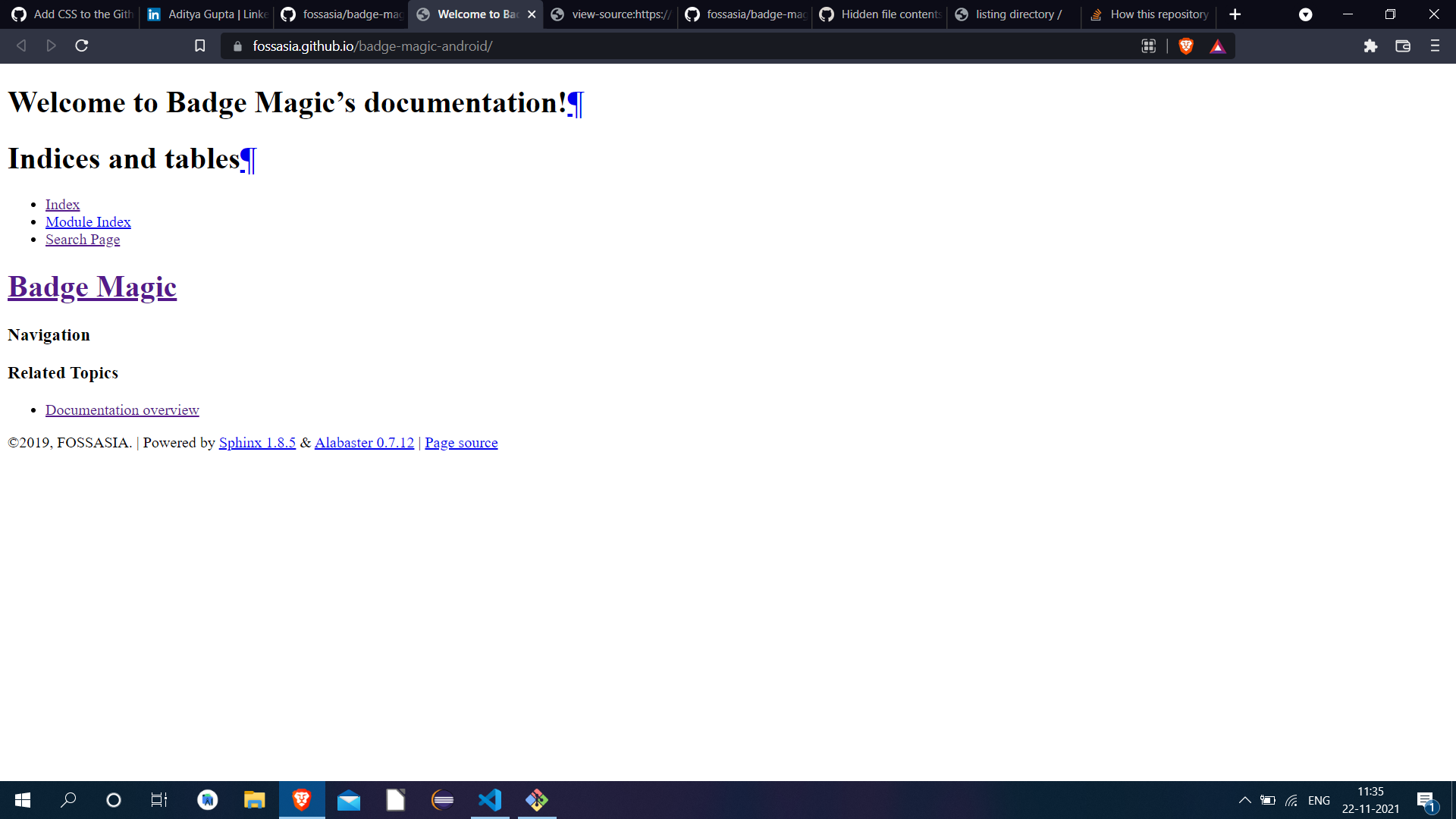This screenshot has width=1456, height=819.
Task: Open the extensions puzzle icon
Action: tap(1370, 46)
